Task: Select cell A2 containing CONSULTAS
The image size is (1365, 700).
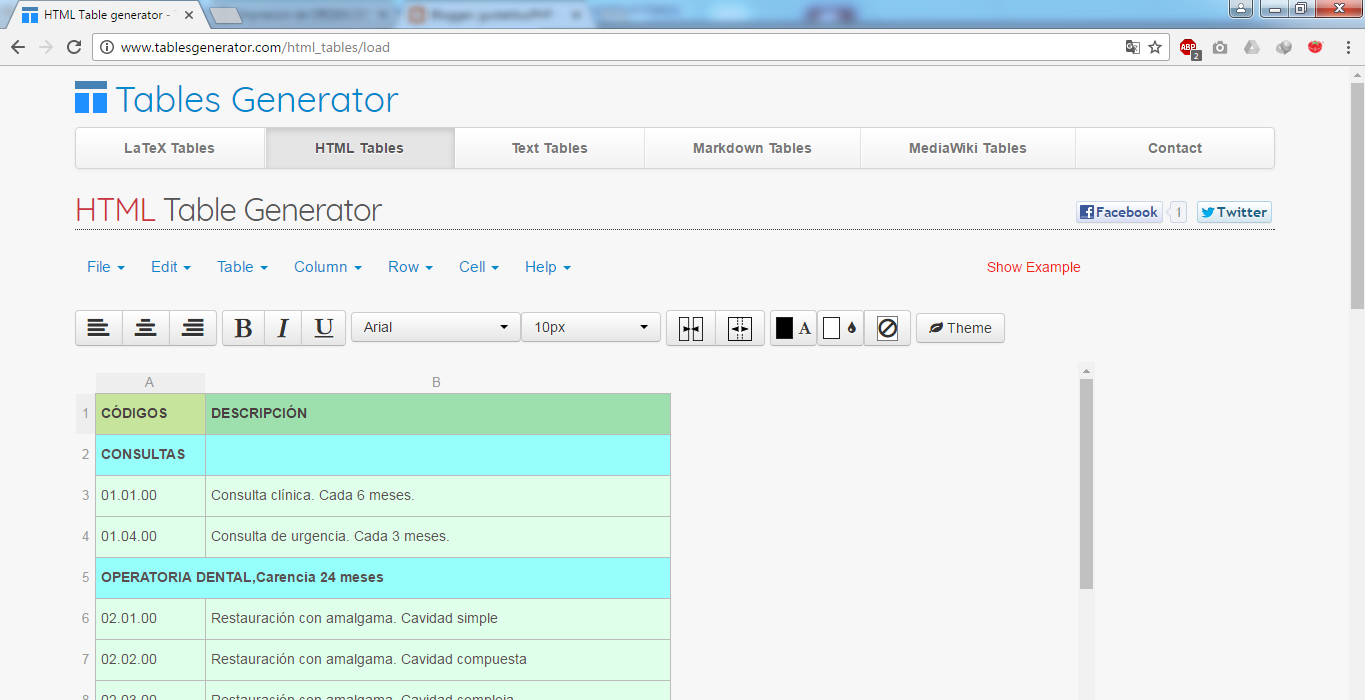Action: point(148,454)
